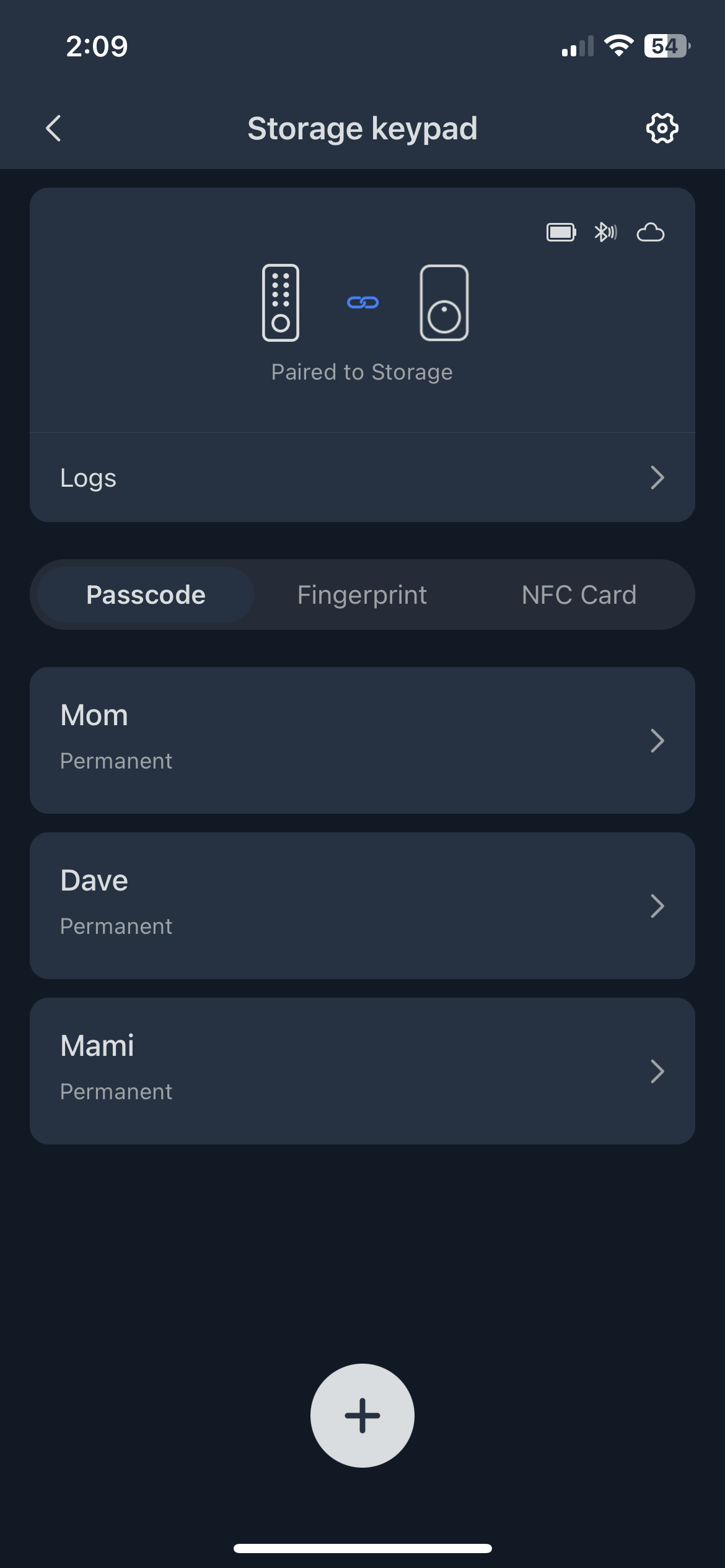725x1568 pixels.
Task: Switch to the Fingerprint tab
Action: point(362,594)
